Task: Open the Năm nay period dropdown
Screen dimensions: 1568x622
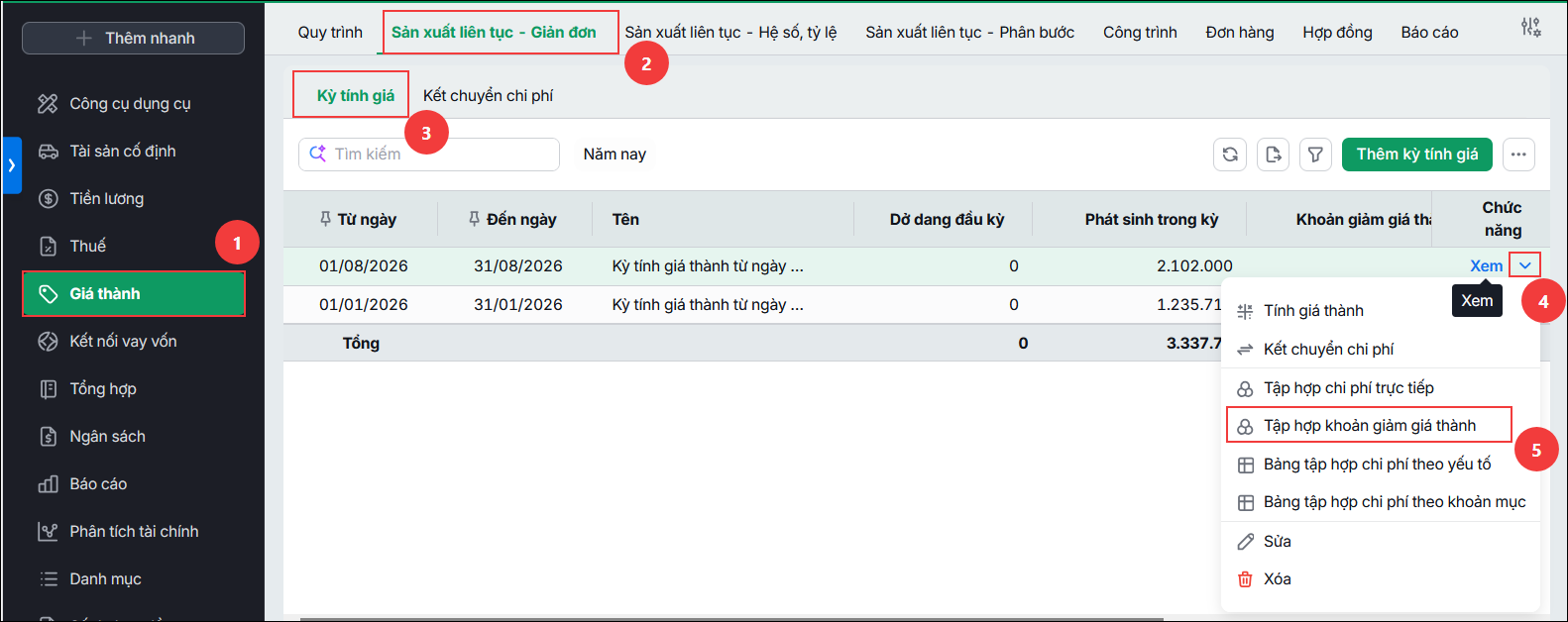Action: [615, 155]
